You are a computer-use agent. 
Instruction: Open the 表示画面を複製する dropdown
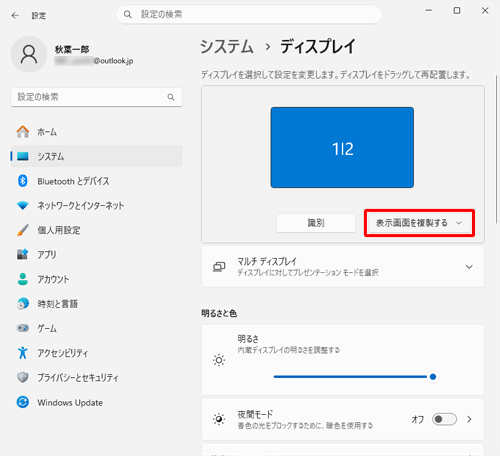[x=419, y=223]
